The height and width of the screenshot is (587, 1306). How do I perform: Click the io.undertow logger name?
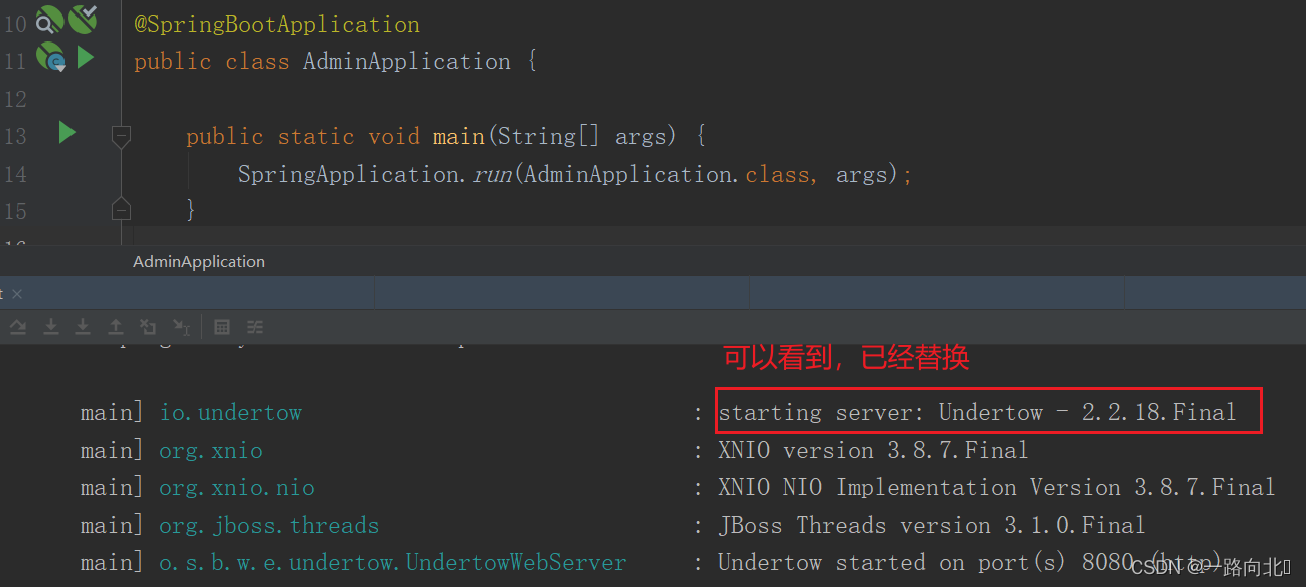point(230,412)
